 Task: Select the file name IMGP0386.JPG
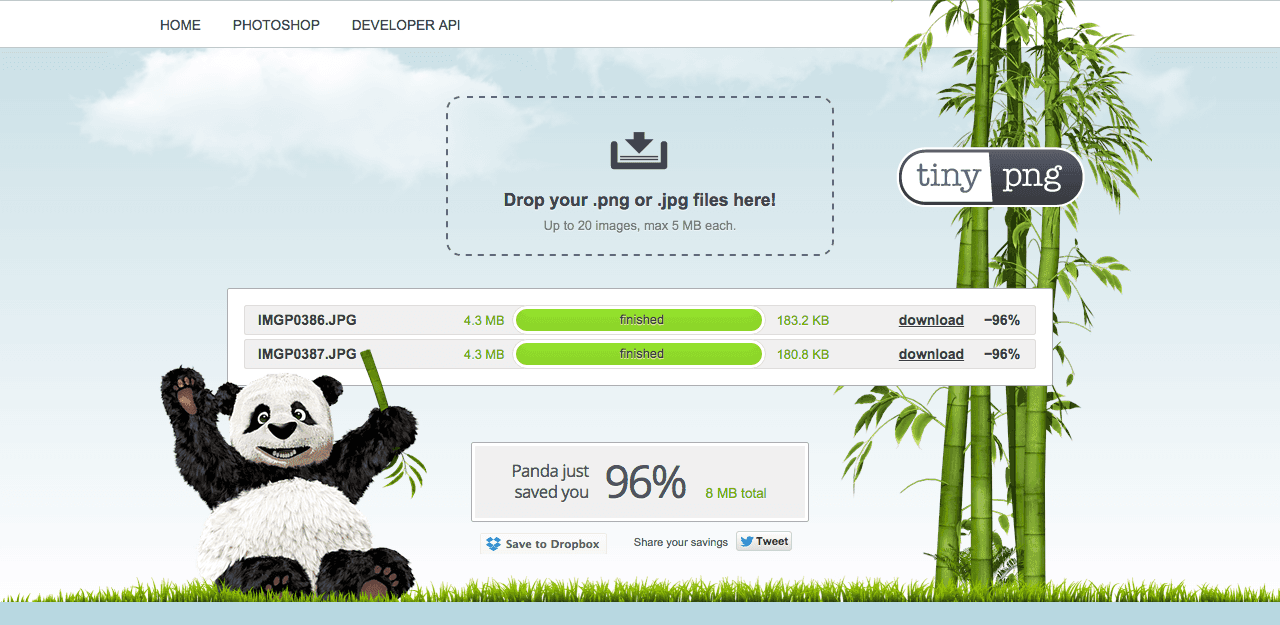click(307, 320)
